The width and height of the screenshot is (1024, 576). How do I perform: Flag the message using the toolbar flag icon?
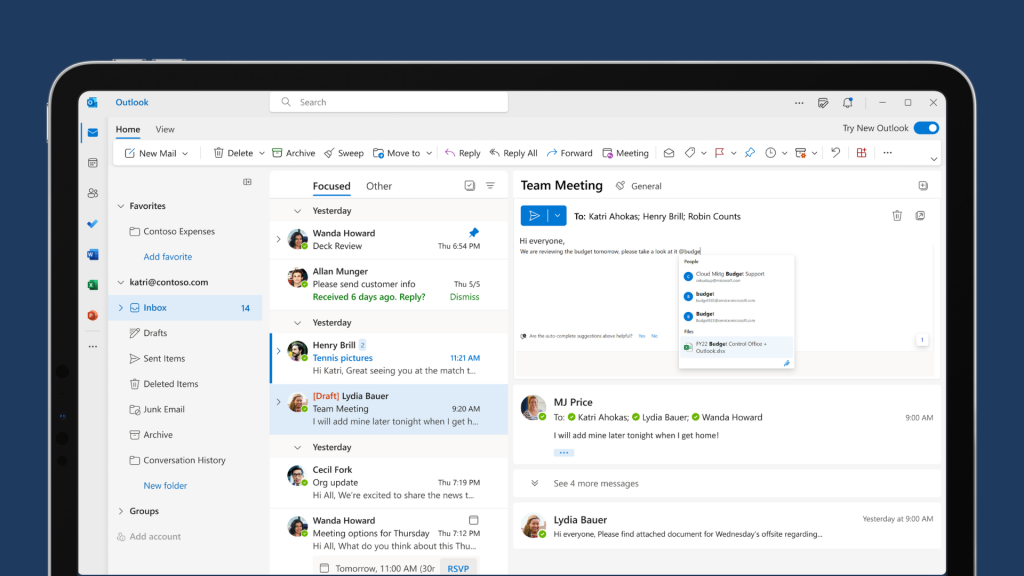point(719,152)
